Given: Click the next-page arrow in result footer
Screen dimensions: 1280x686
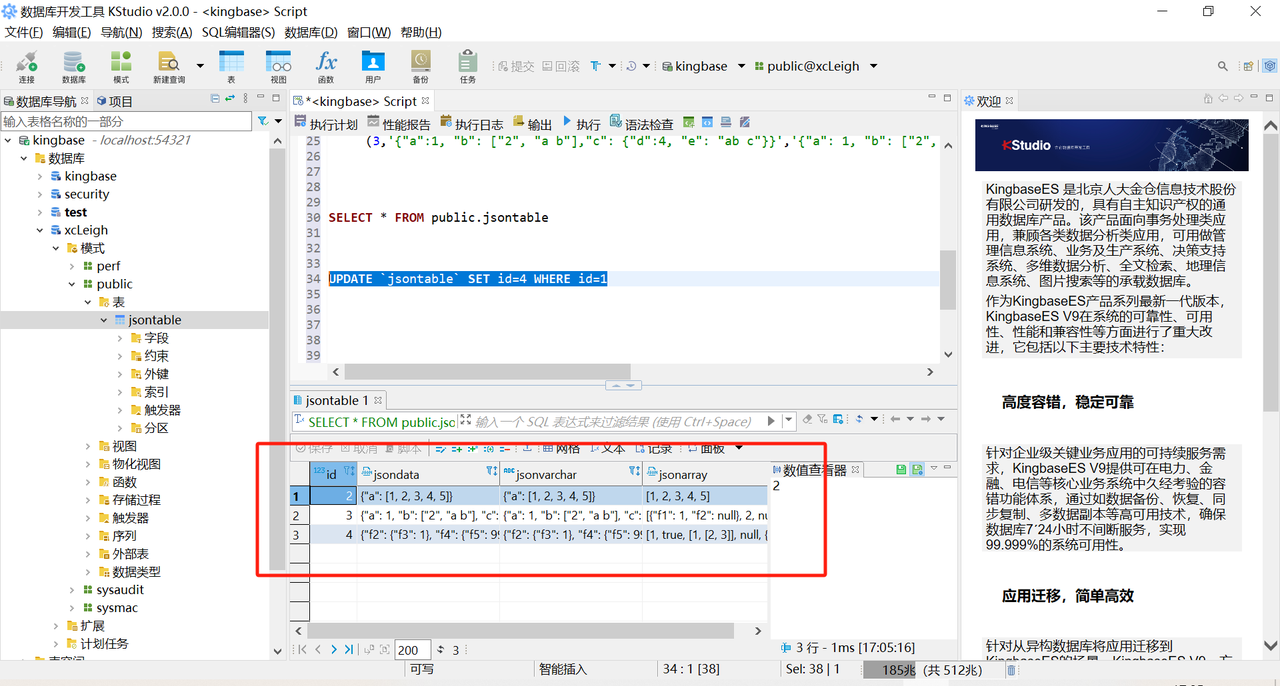Looking at the screenshot, I should tap(333, 650).
